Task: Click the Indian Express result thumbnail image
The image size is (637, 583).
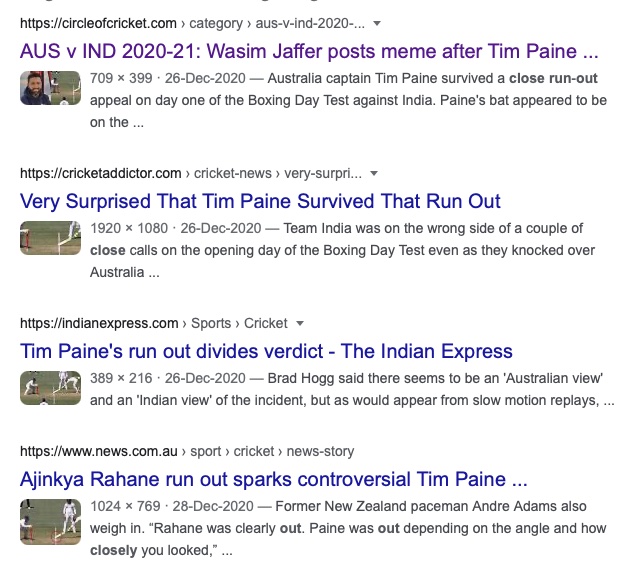Action: coord(50,388)
